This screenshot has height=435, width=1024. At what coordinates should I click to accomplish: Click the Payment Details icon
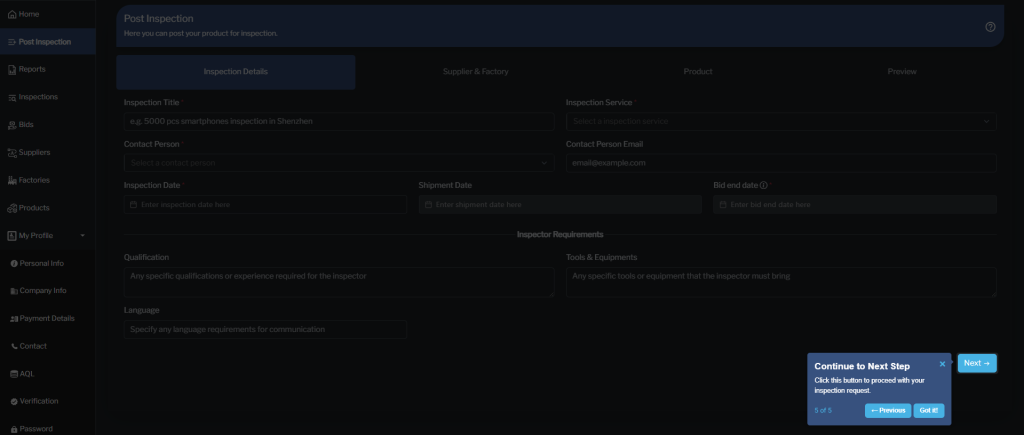14,319
